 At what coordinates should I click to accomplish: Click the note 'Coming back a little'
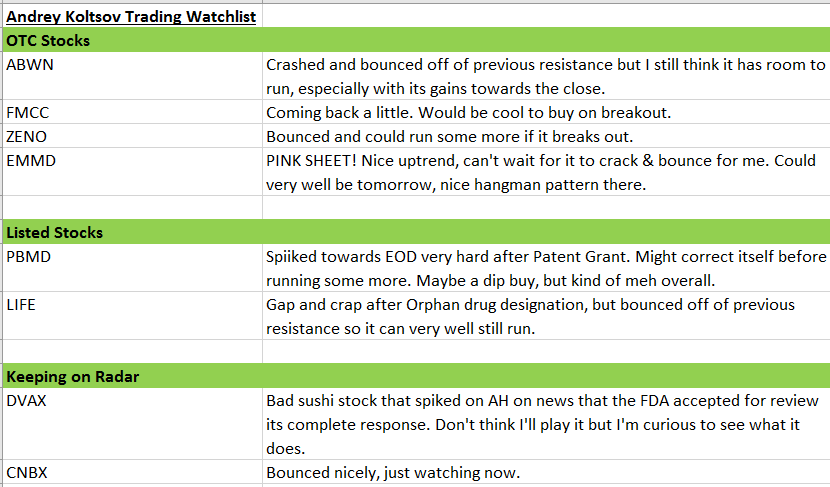[545, 112]
